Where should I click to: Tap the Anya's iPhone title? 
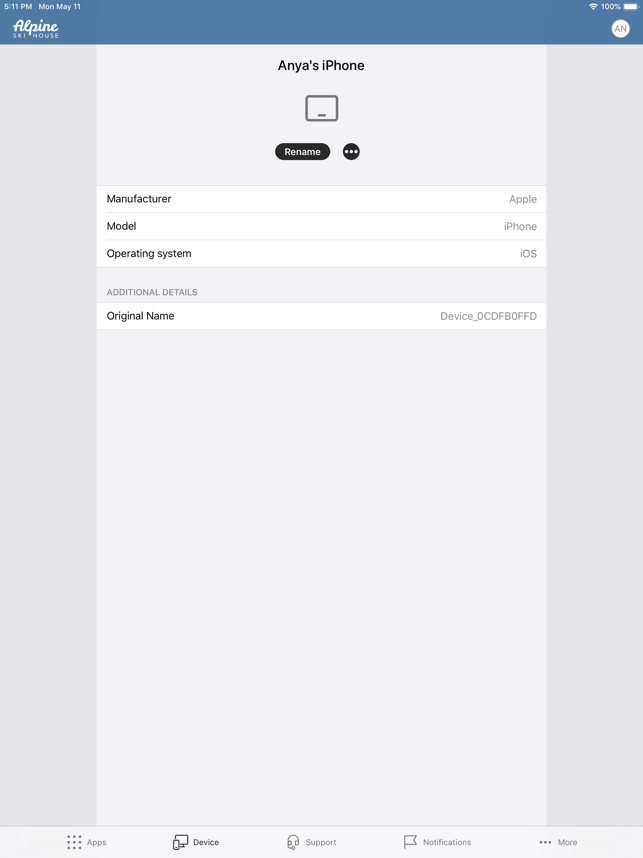[x=321, y=66]
